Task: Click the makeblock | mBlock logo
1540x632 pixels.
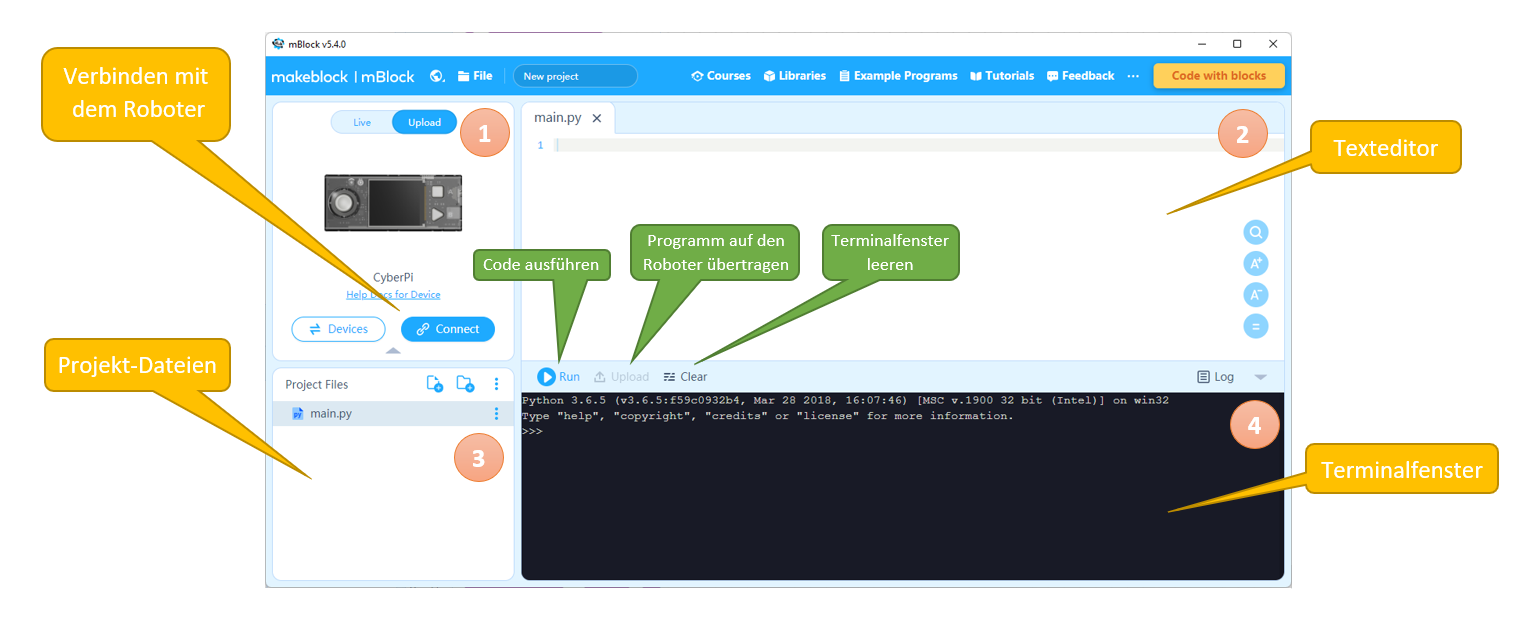Action: (x=343, y=76)
